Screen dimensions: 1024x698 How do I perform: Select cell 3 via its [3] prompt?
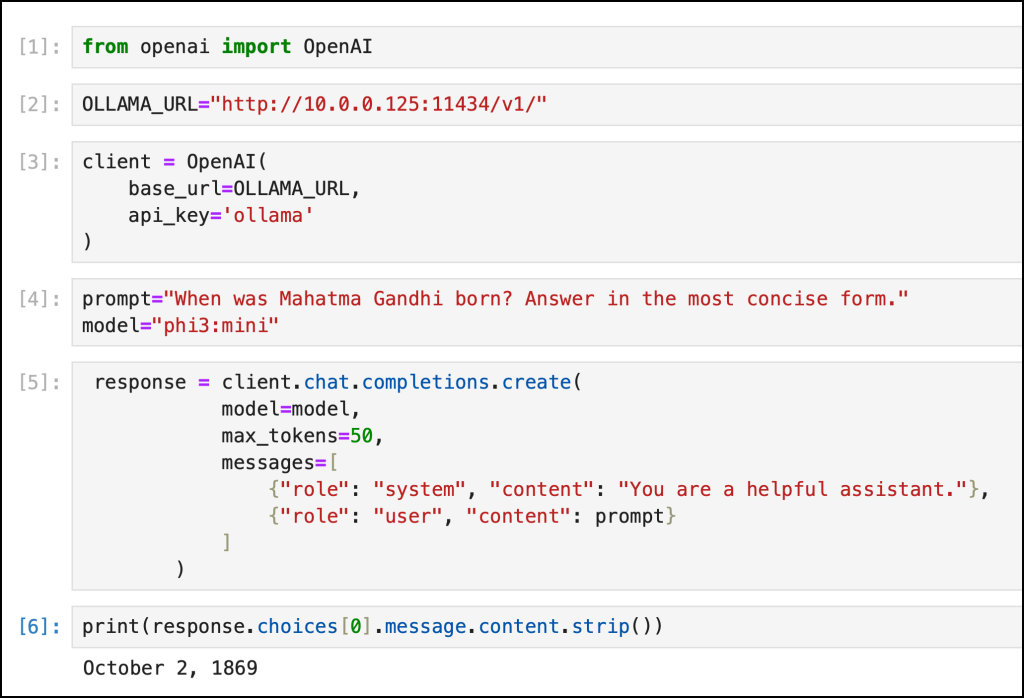pos(39,162)
